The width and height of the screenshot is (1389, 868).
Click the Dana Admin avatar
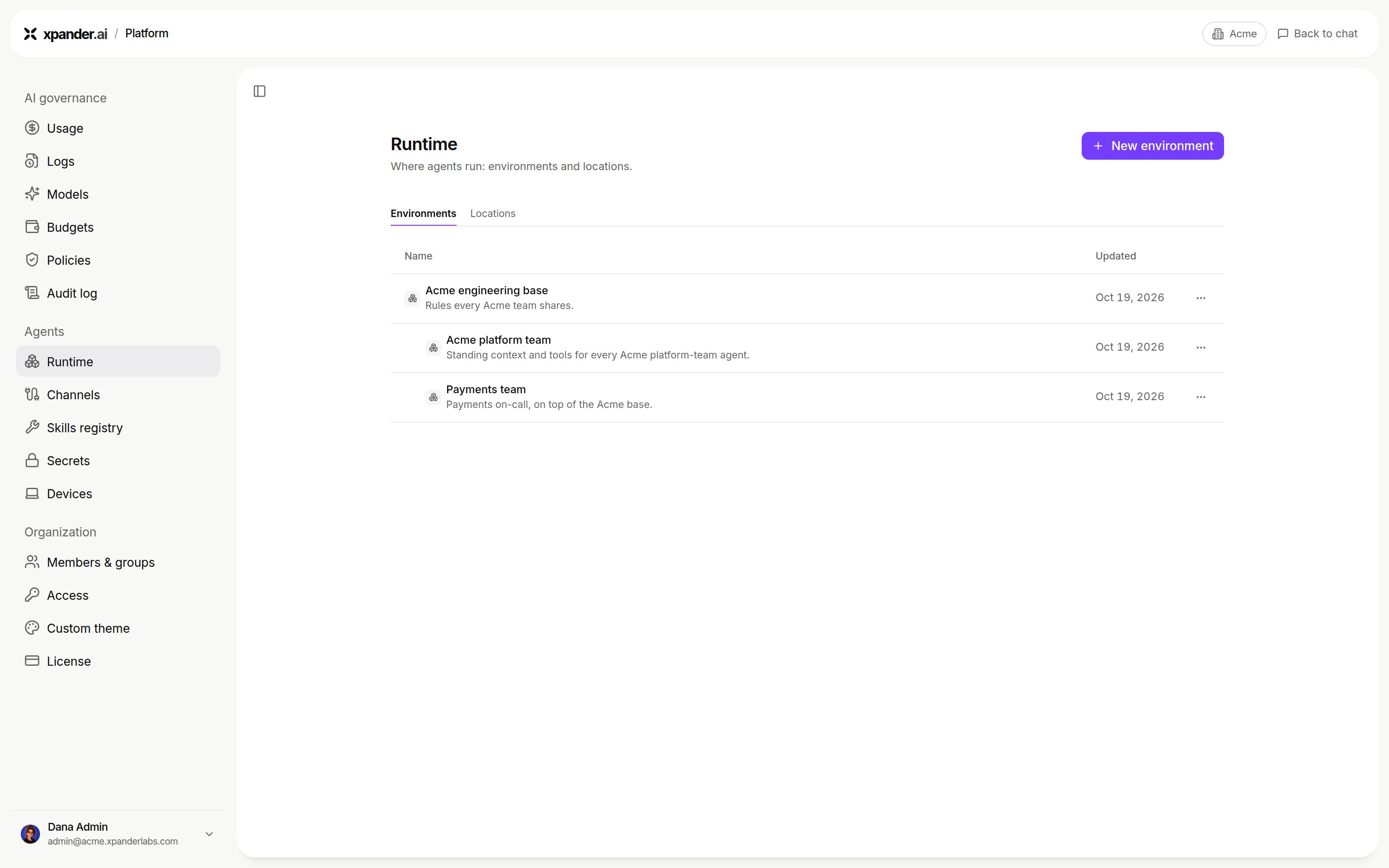(30, 834)
